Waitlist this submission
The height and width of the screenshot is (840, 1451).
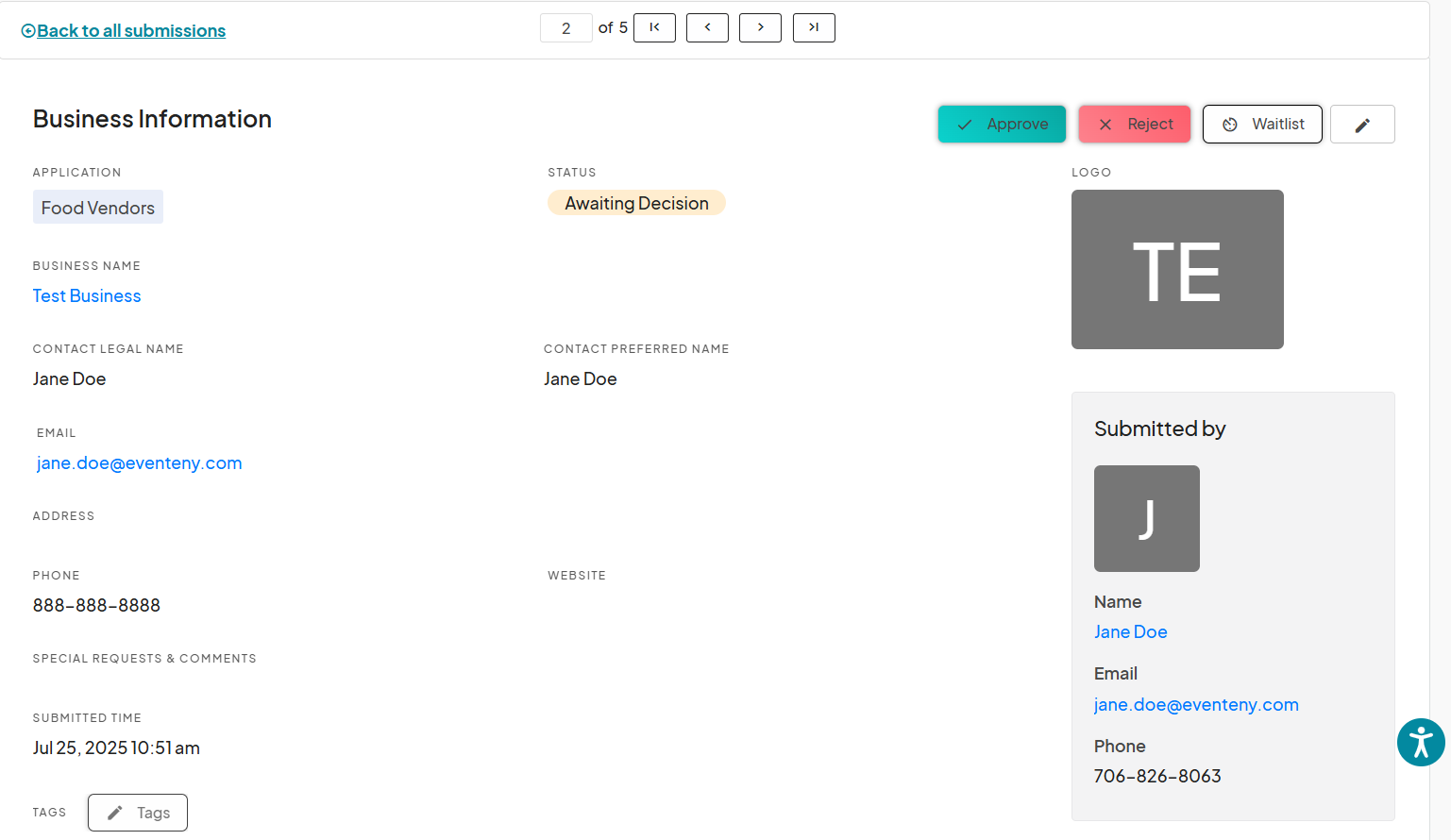pyautogui.click(x=1262, y=125)
